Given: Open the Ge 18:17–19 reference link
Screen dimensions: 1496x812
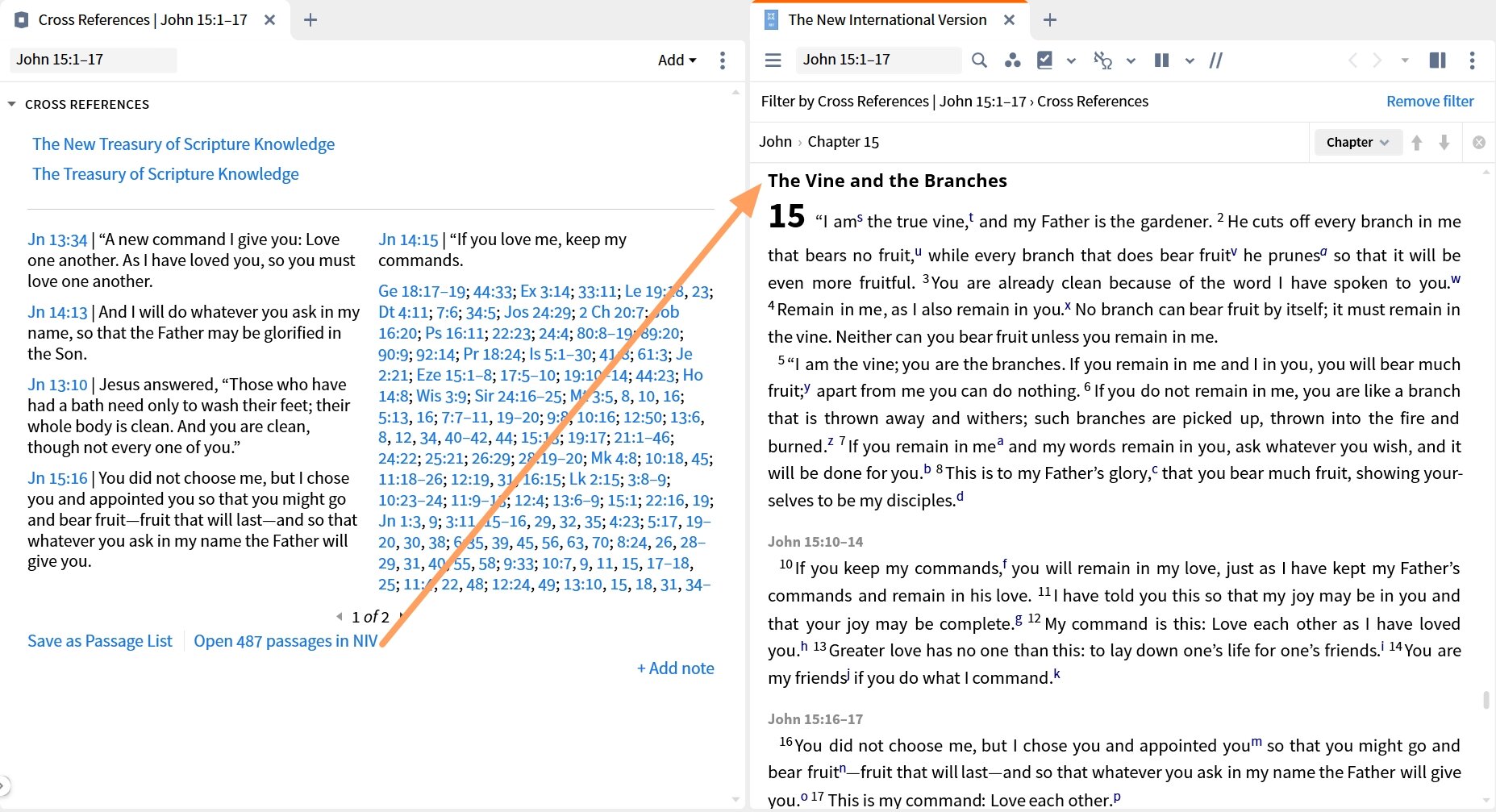Looking at the screenshot, I should (x=422, y=291).
